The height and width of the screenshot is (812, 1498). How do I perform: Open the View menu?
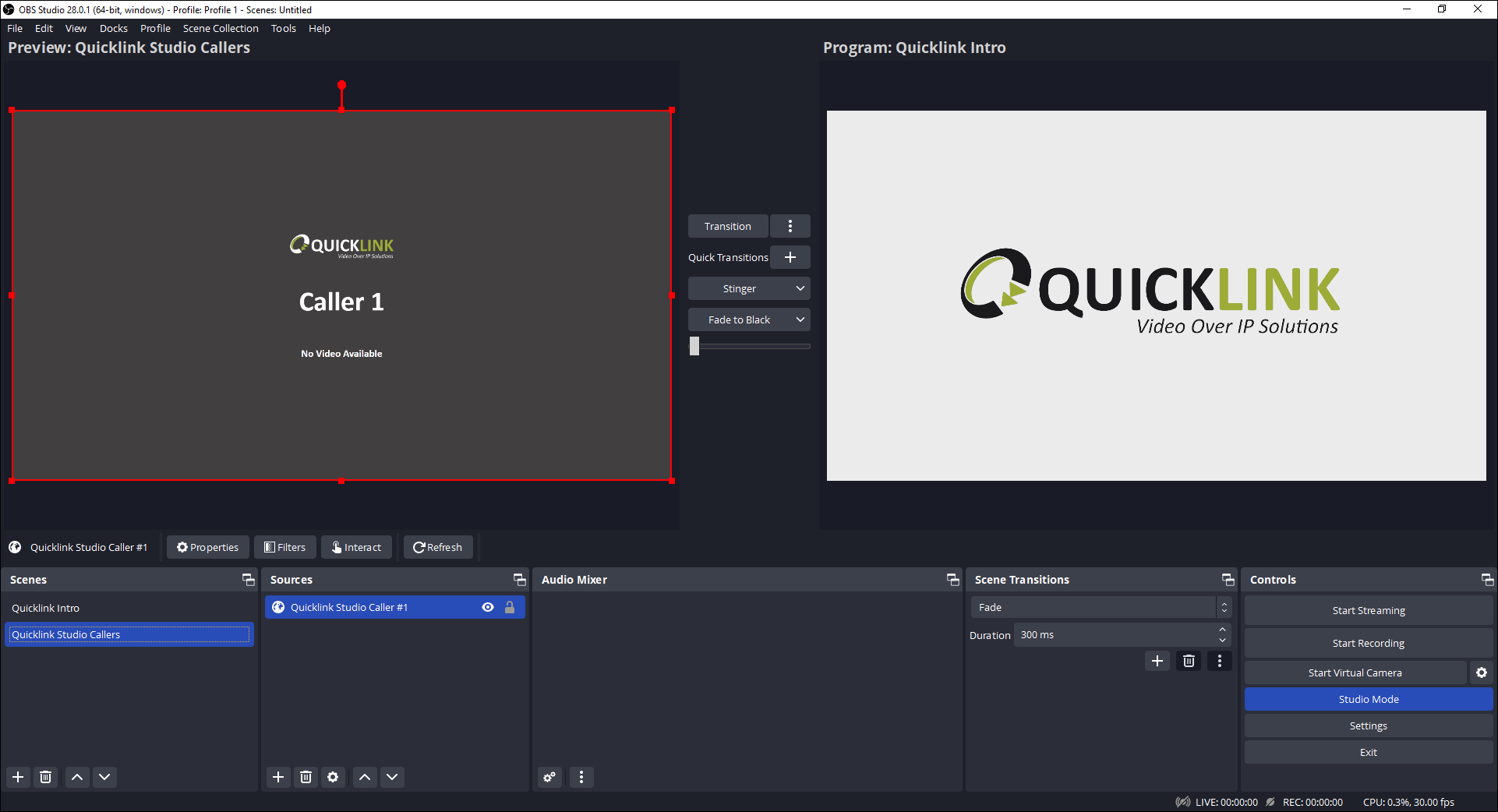[x=76, y=28]
